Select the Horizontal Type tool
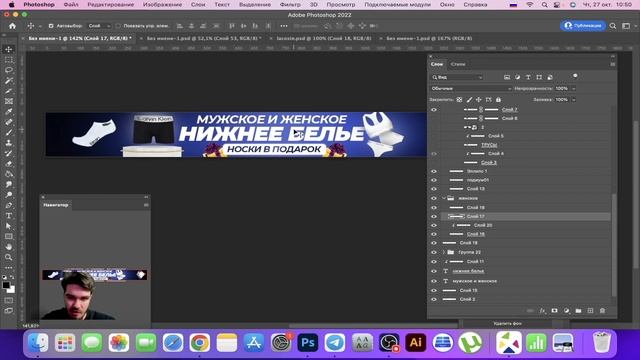The height and width of the screenshot is (360, 640). (9, 216)
